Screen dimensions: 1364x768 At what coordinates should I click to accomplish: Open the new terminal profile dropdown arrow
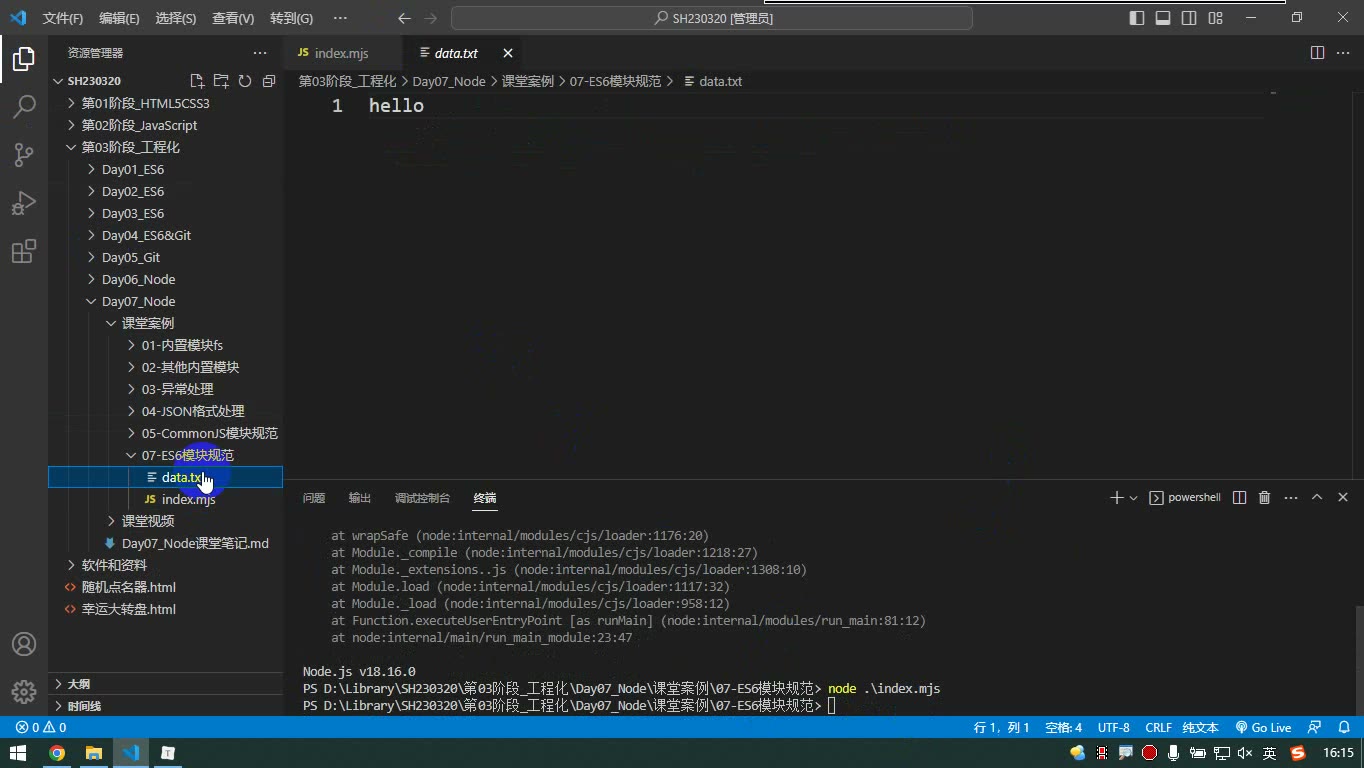(x=1134, y=498)
